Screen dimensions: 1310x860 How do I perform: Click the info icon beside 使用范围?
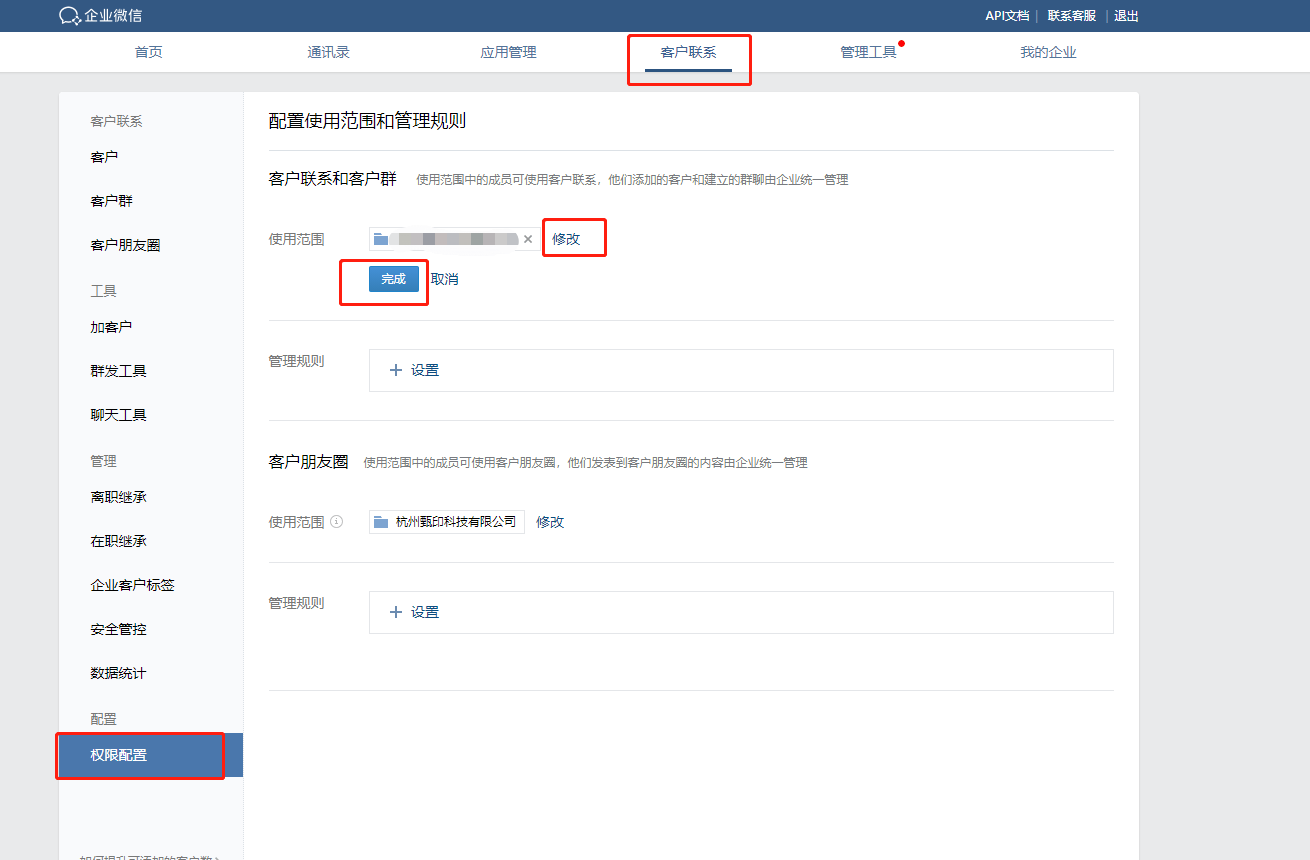click(x=337, y=521)
